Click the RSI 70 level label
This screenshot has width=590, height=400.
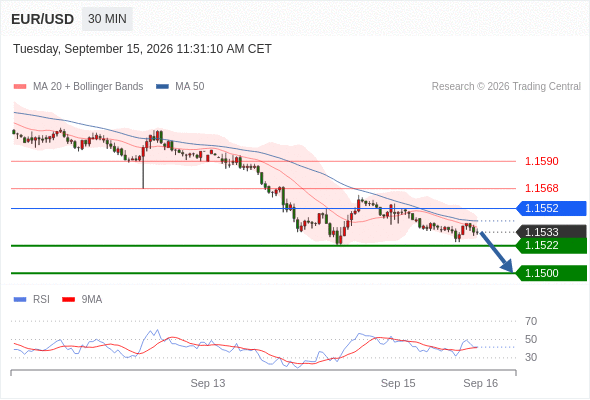[x=531, y=321]
